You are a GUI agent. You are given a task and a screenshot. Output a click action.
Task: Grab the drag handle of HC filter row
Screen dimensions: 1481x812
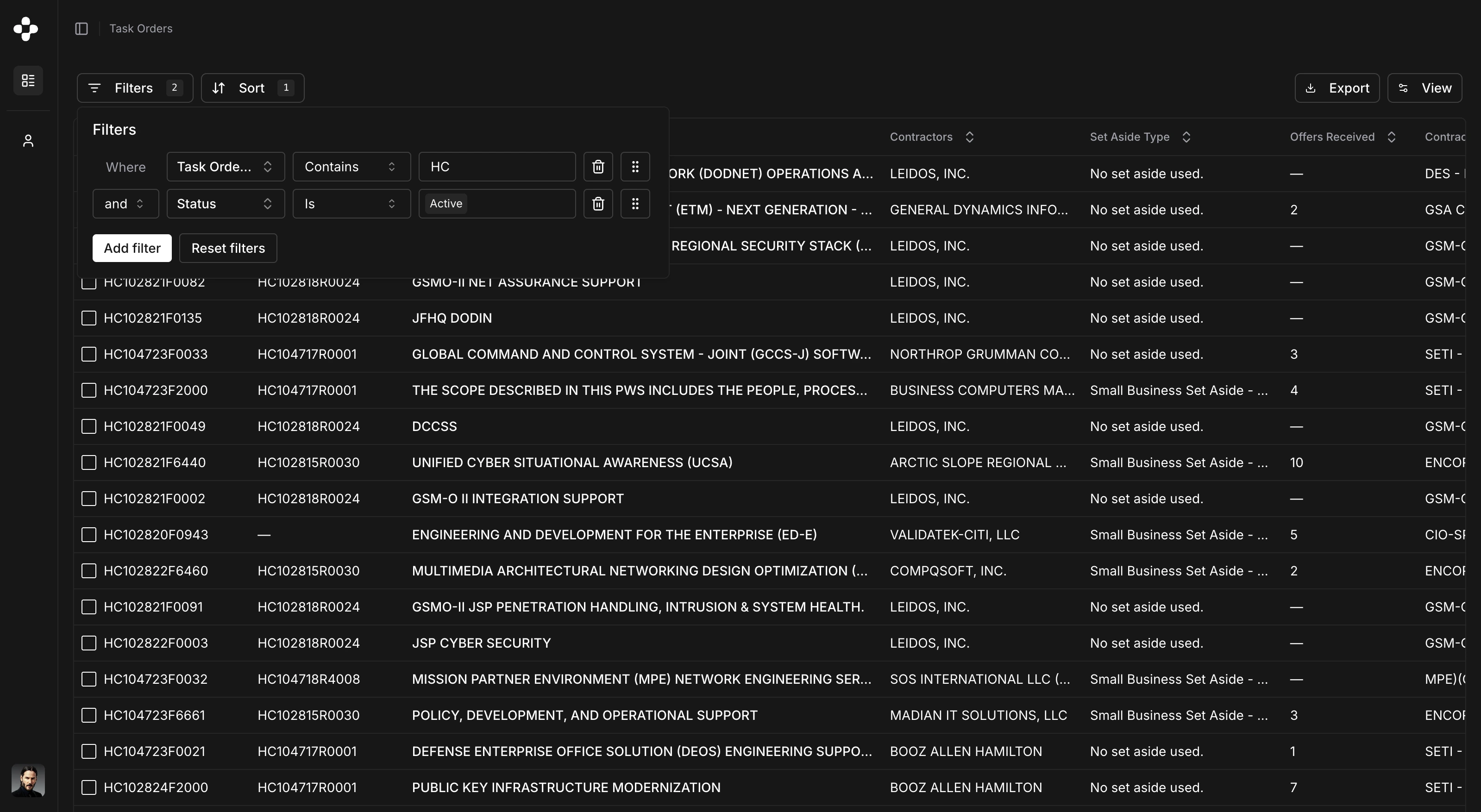pos(635,167)
